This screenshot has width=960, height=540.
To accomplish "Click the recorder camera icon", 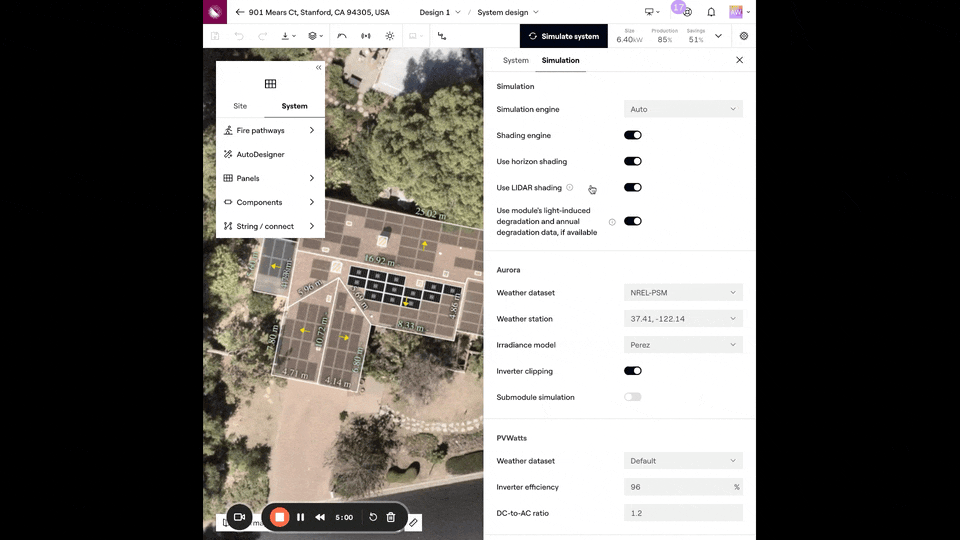I will point(239,517).
